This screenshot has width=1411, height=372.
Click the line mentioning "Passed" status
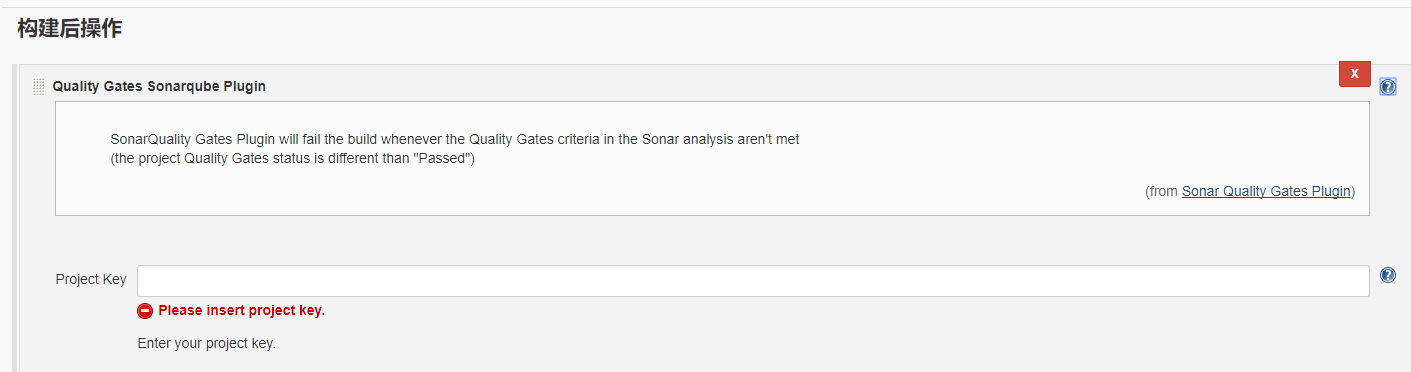(x=292, y=160)
